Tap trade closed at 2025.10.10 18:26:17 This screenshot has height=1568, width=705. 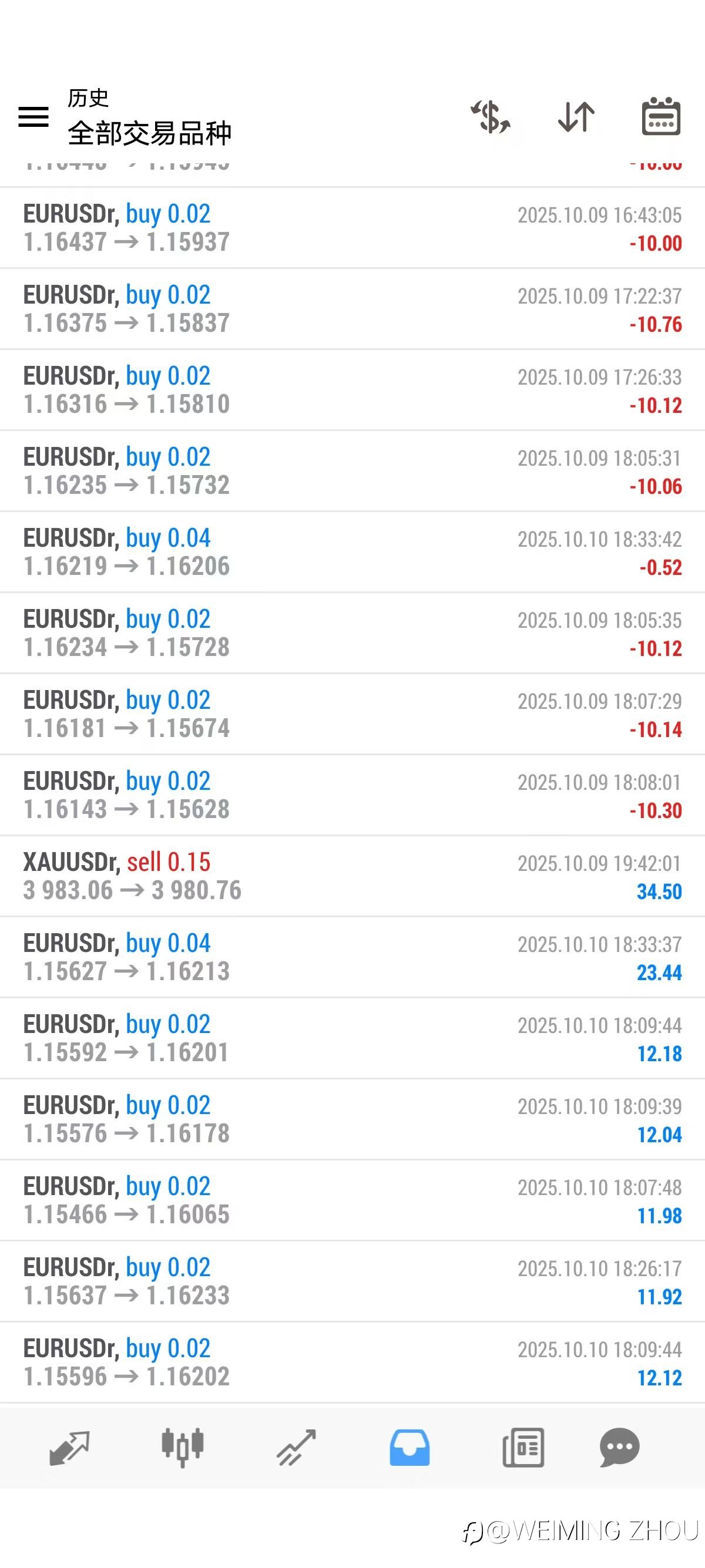352,1281
